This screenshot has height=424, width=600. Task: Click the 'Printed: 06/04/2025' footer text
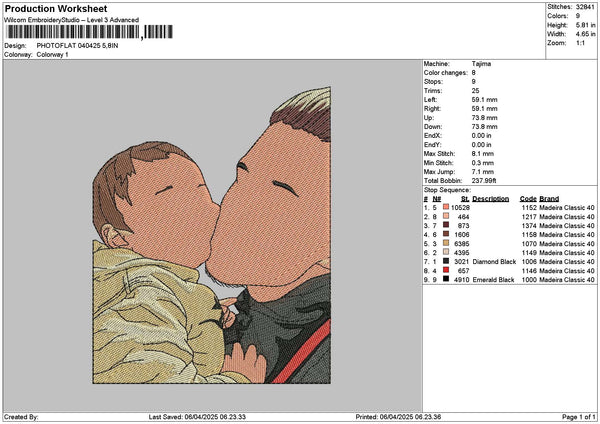(398, 417)
